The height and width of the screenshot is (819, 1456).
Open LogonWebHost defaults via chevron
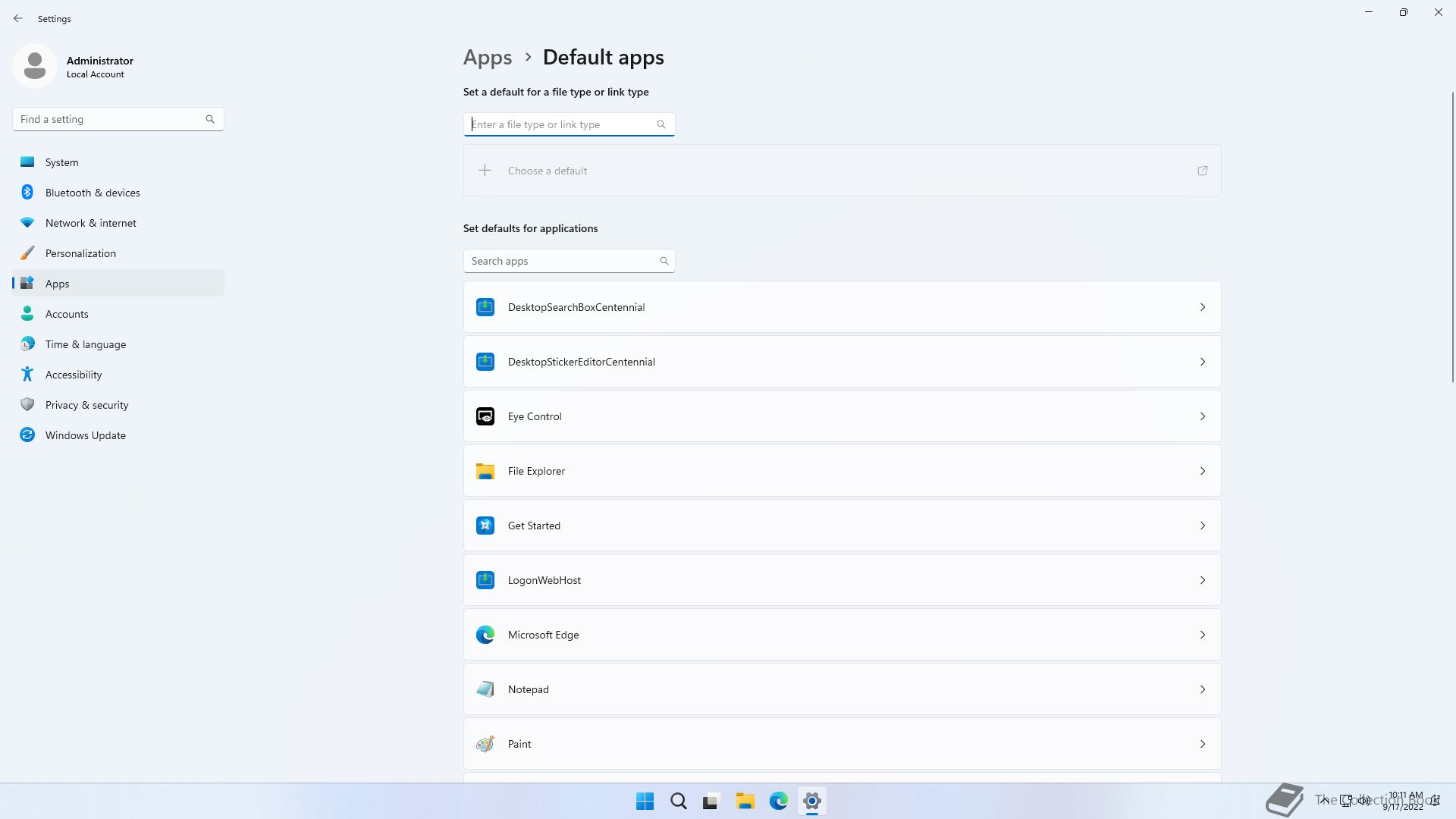[1203, 580]
